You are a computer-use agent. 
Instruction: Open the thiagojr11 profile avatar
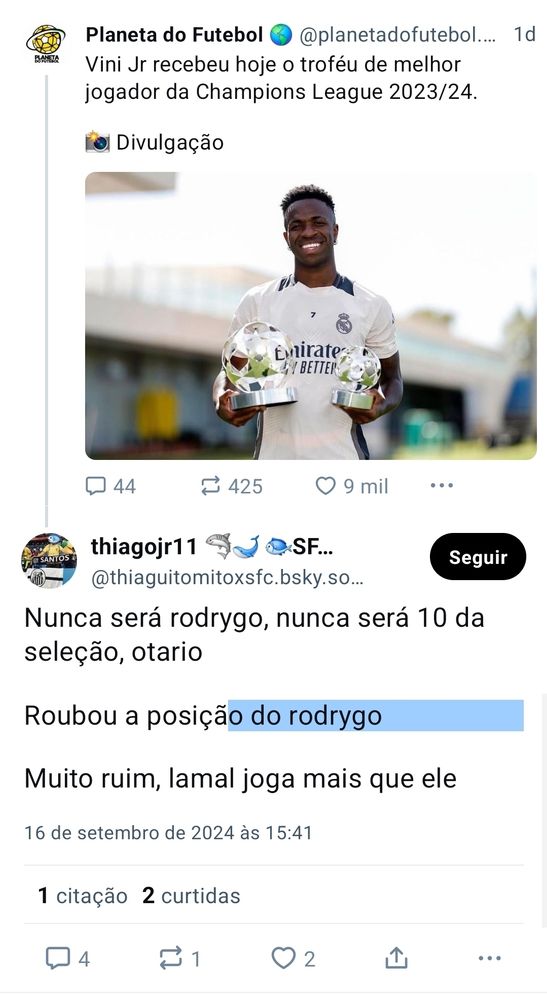(x=49, y=561)
